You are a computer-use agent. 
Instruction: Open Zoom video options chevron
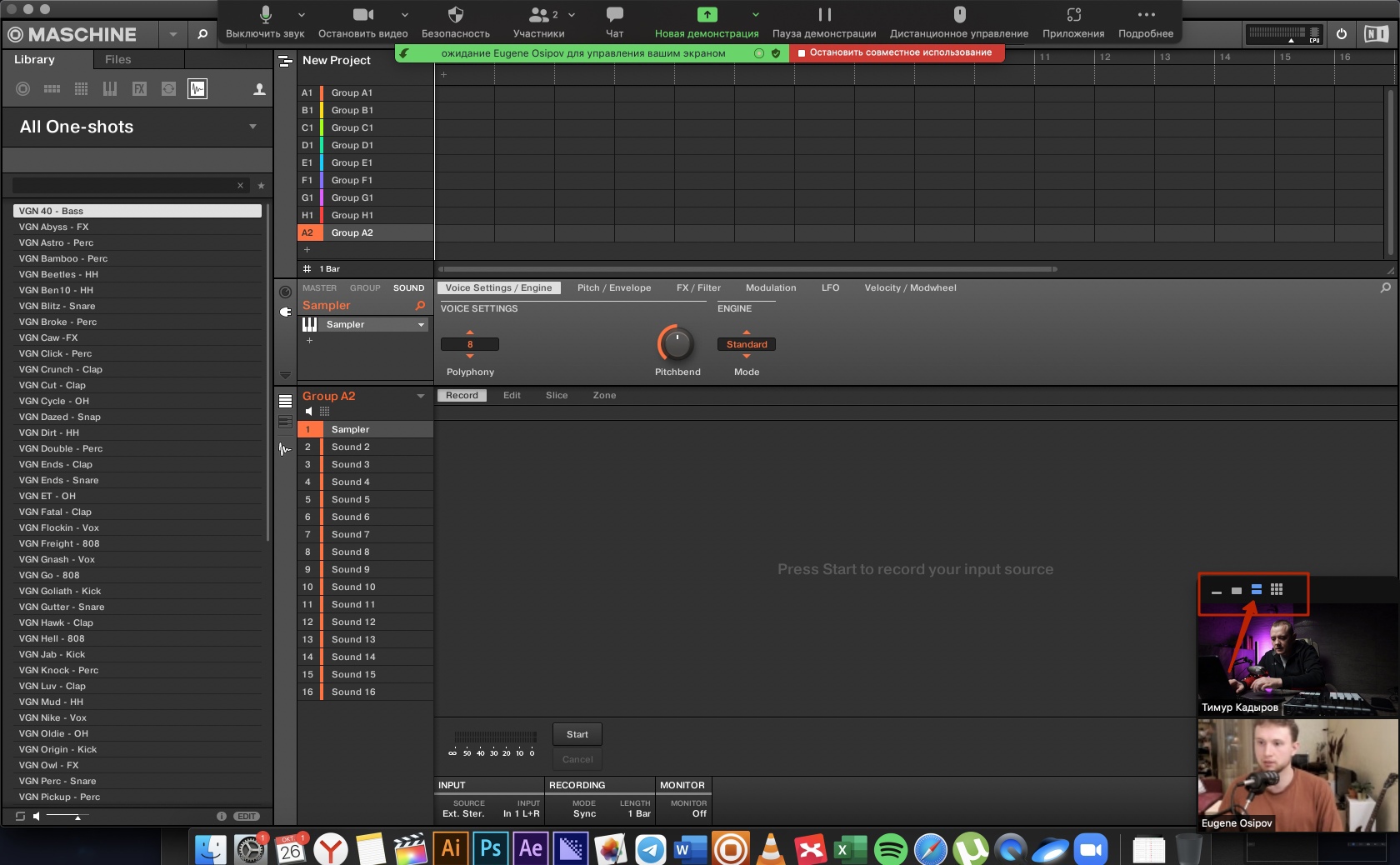[405, 14]
